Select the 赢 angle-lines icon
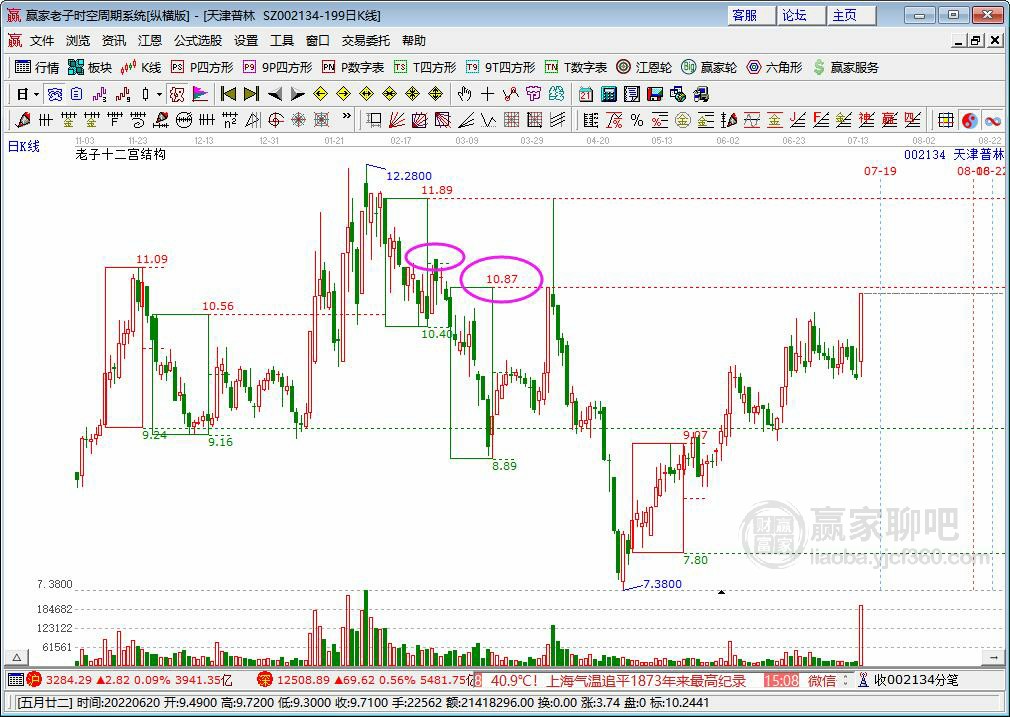Viewport: 1010px width, 717px height. [x=890, y=120]
